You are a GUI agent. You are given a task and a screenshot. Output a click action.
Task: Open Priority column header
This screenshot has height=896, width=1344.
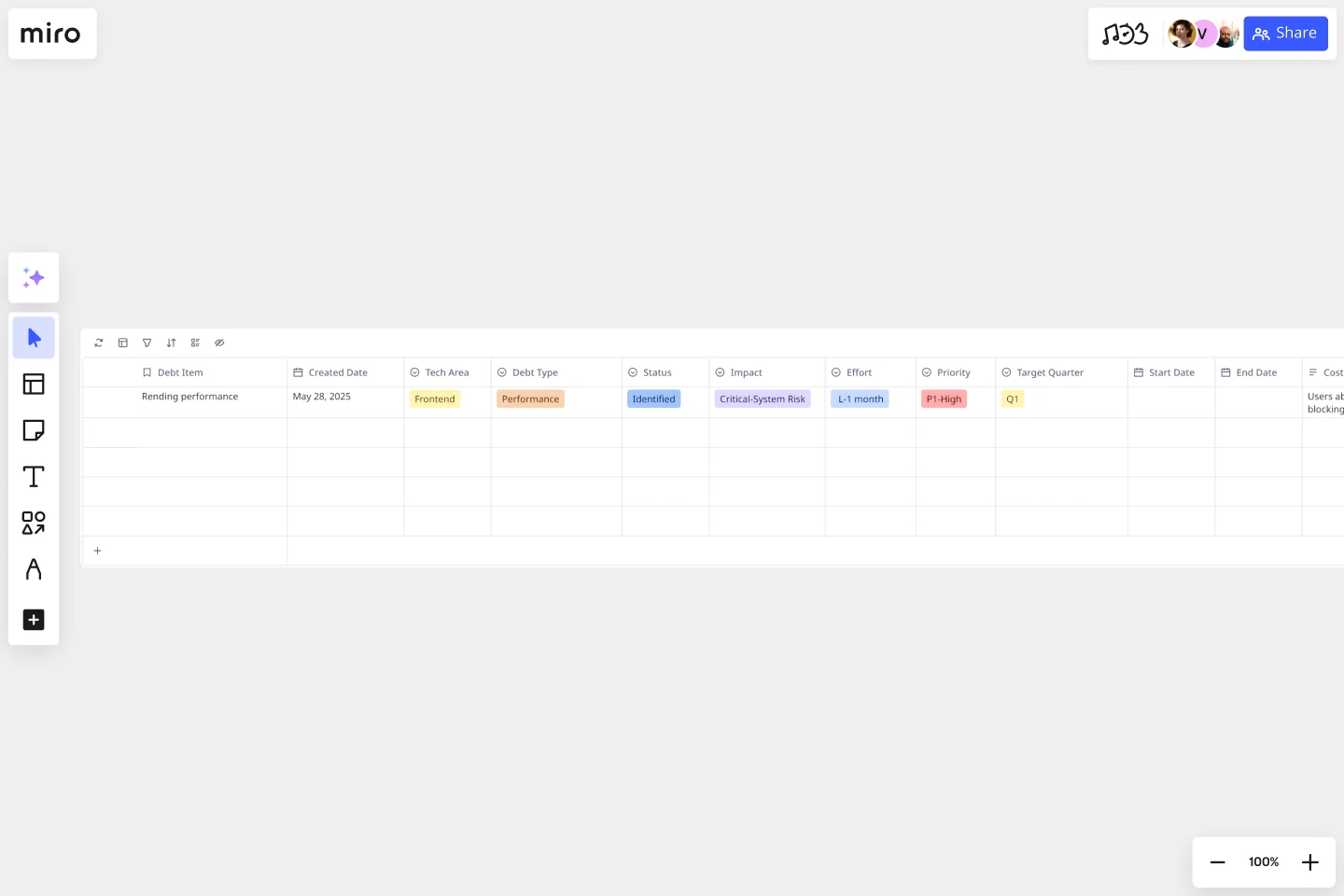(956, 372)
